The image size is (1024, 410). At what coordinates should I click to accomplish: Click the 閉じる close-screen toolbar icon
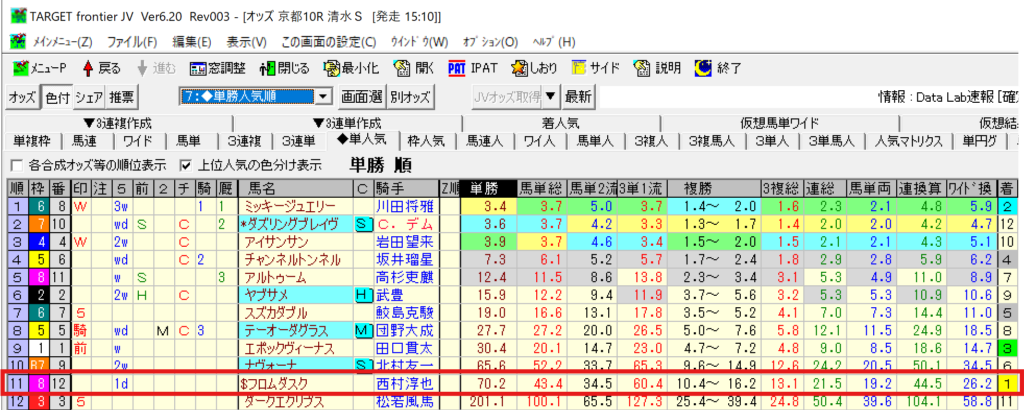[x=267, y=68]
